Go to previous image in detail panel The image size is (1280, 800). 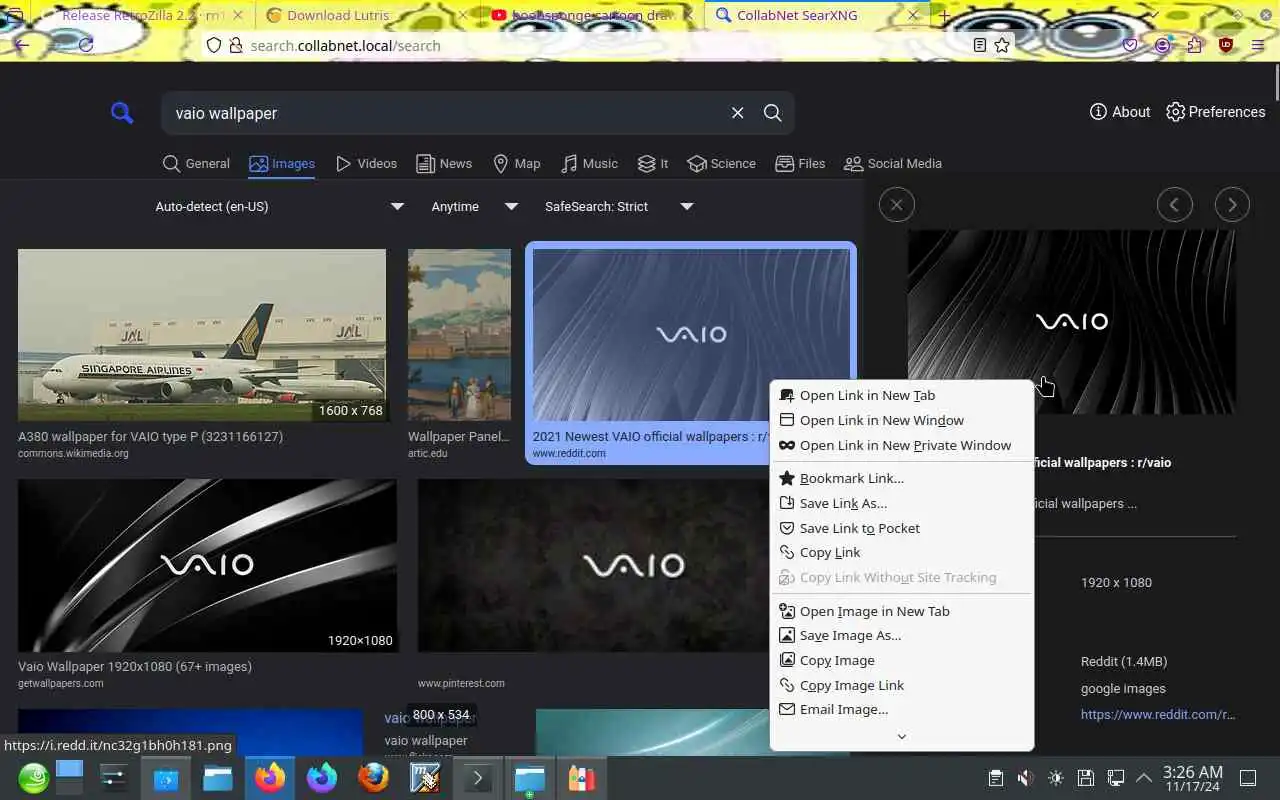point(1175,205)
